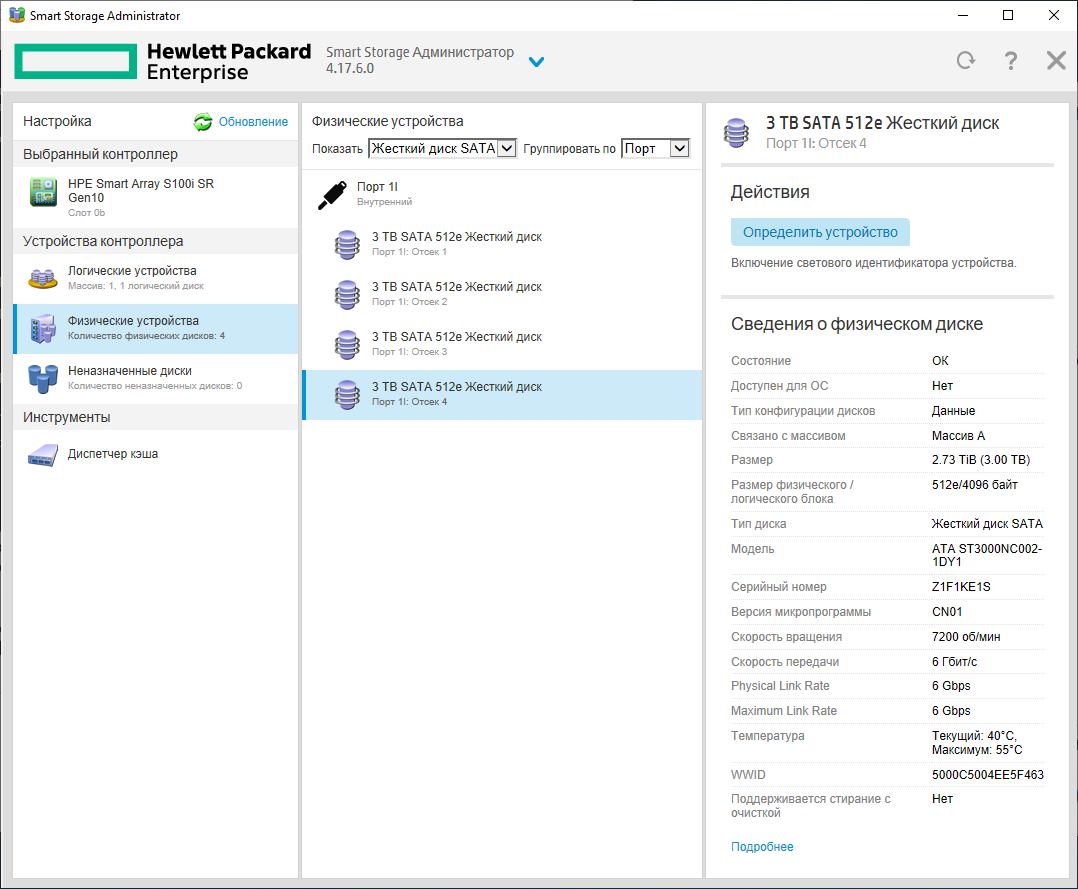Screen dimensions: 1078x889
Task: Click disk icon for Отсек 3
Action: [347, 344]
